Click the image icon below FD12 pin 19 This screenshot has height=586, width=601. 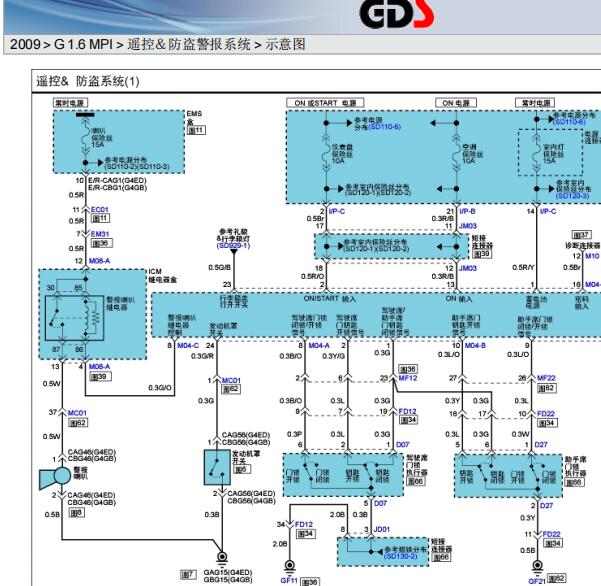[408, 420]
